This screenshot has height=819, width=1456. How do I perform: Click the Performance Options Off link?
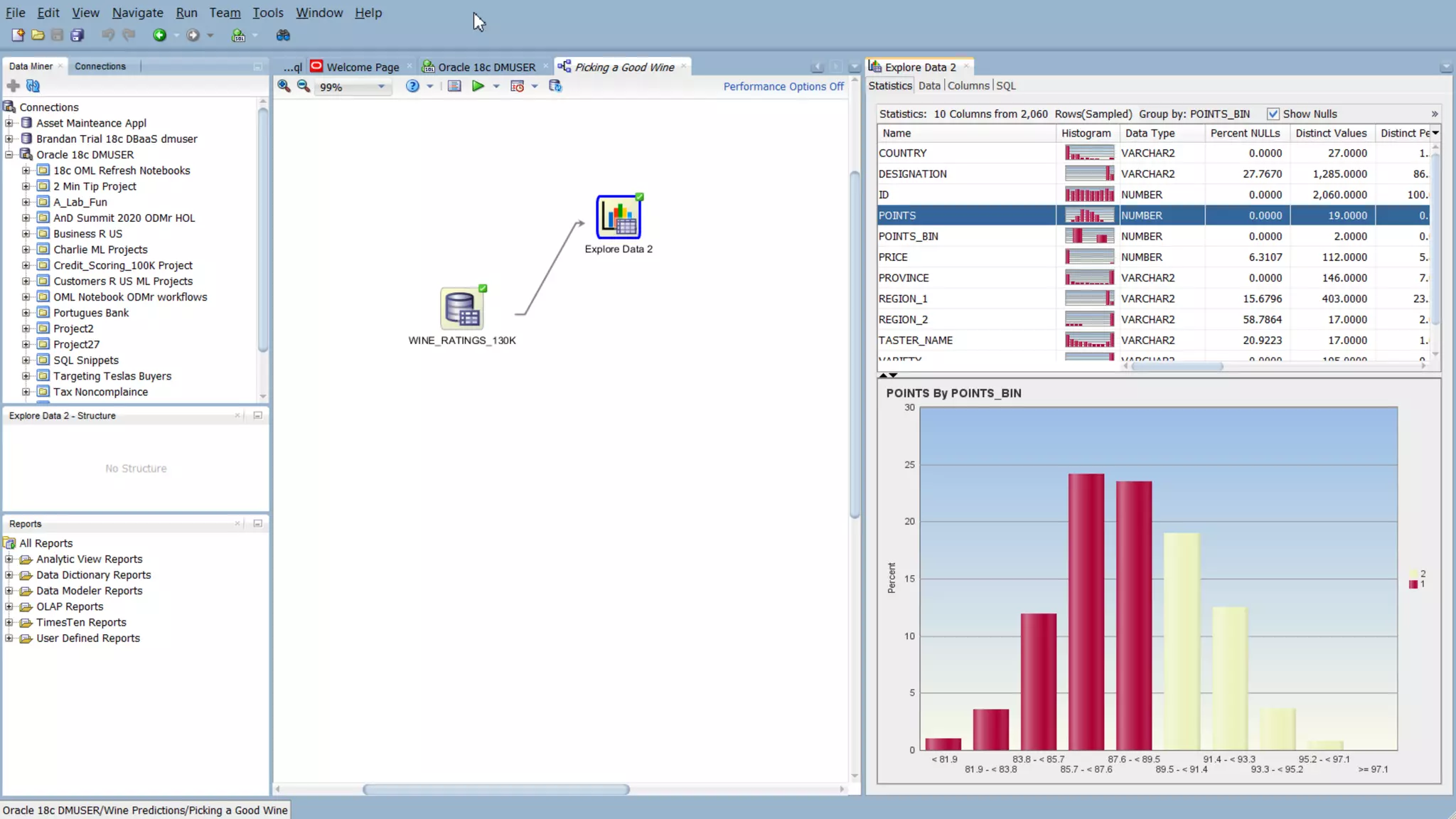pyautogui.click(x=783, y=86)
